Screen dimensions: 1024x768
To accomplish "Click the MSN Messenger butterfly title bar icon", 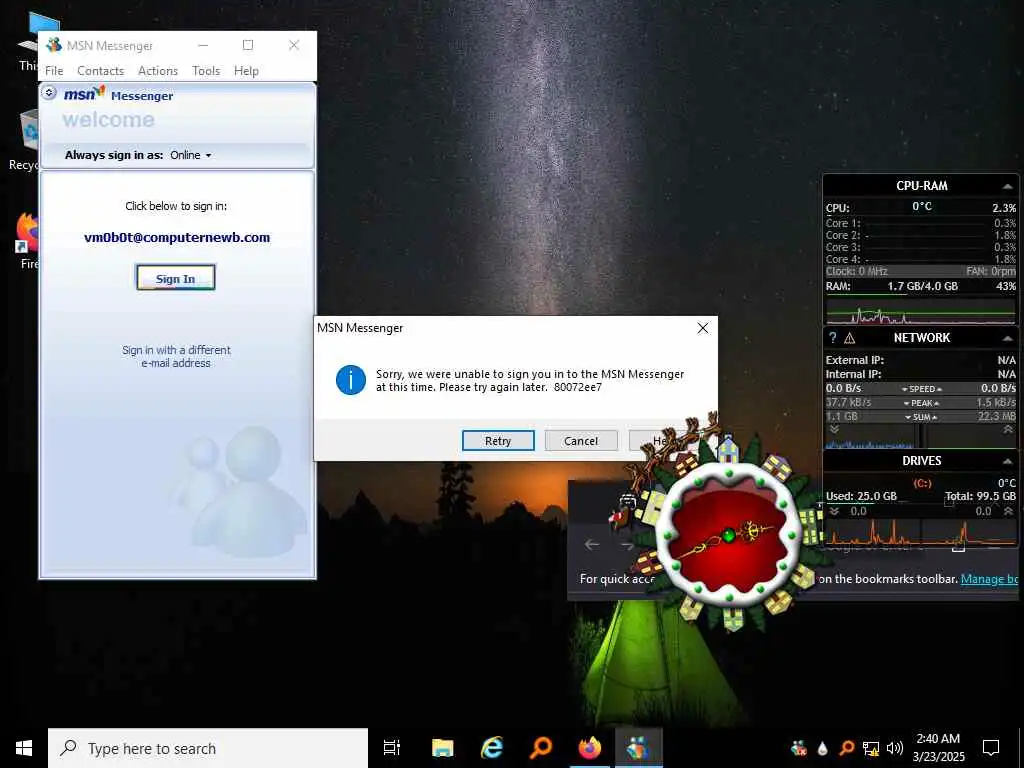I will (54, 45).
